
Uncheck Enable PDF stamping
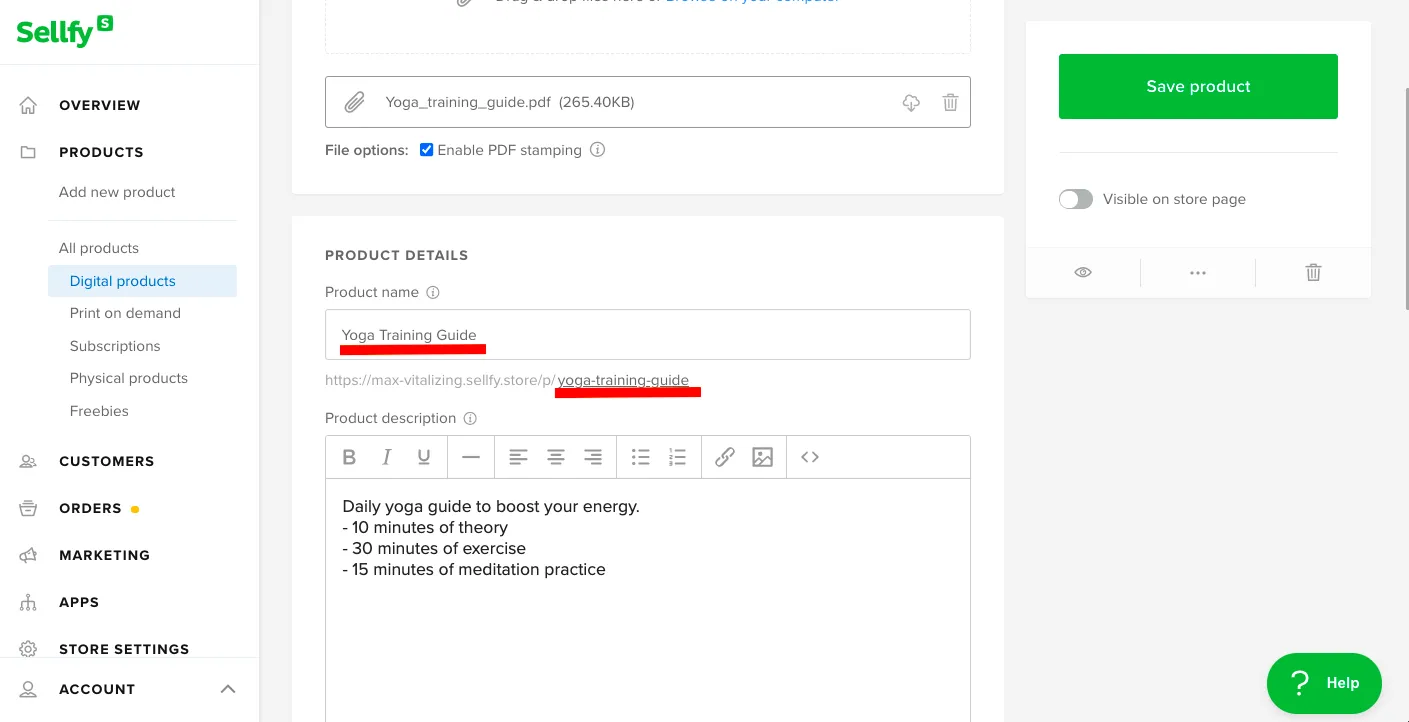[427, 150]
